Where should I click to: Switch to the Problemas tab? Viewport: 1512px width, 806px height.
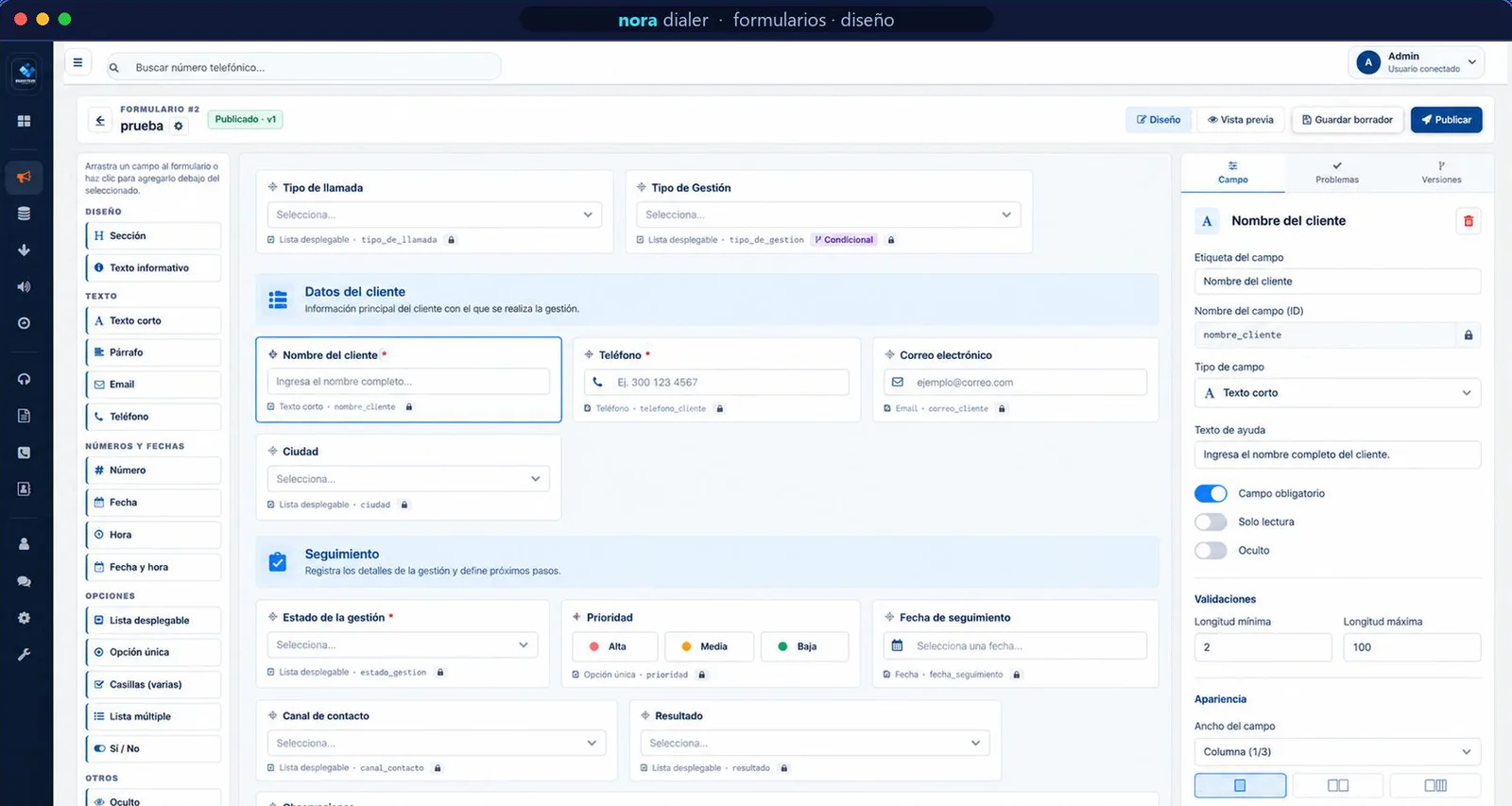pyautogui.click(x=1337, y=173)
